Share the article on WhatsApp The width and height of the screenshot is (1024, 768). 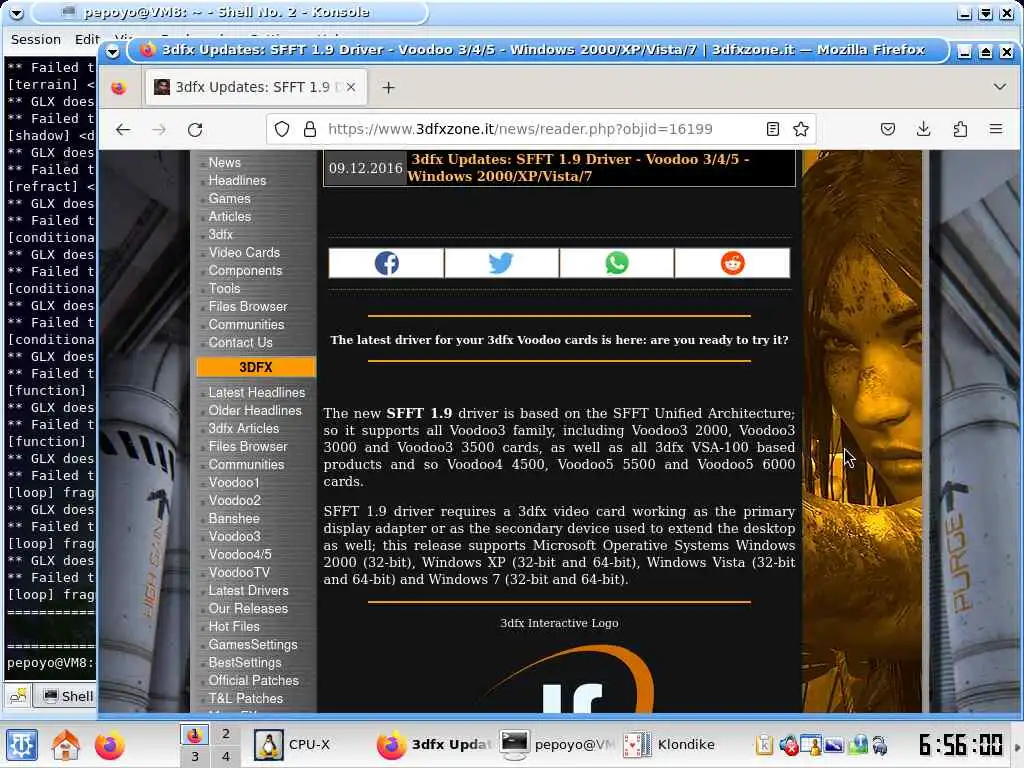[616, 263]
